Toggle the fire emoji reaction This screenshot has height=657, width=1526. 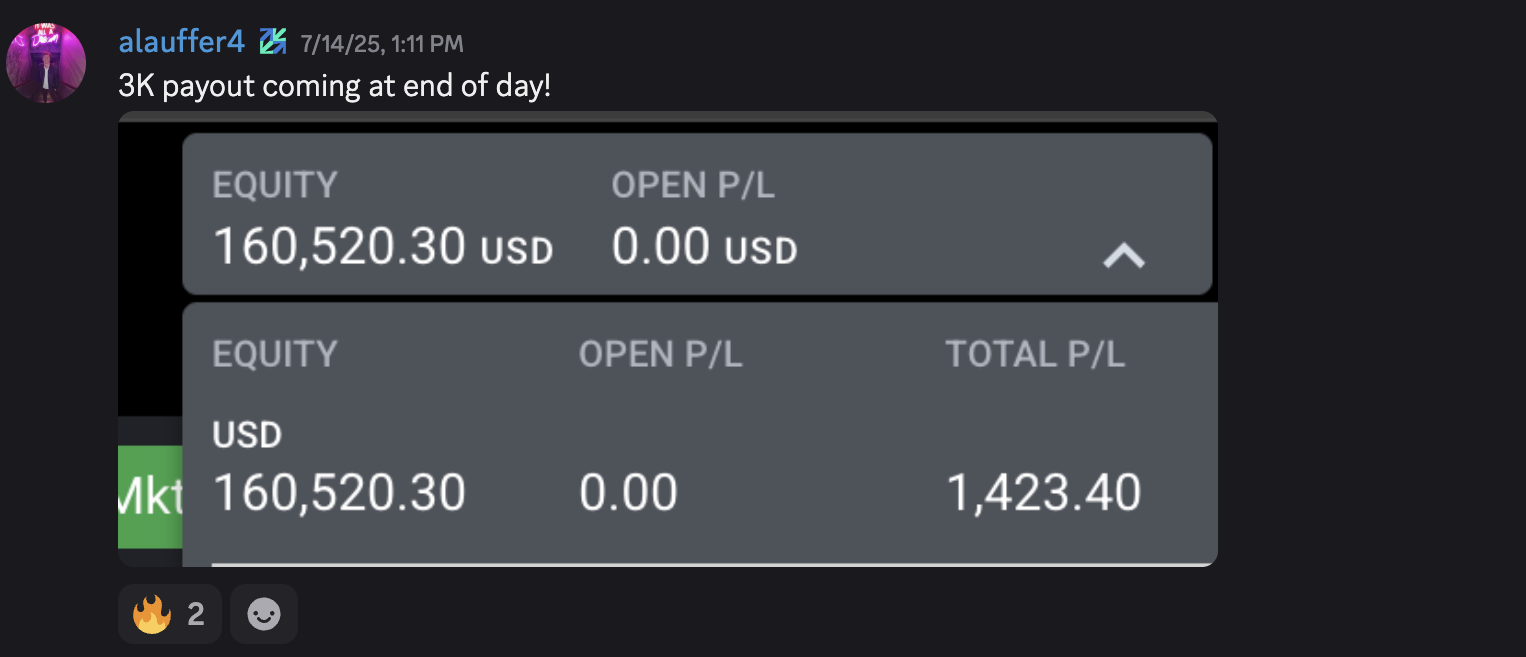tap(170, 614)
